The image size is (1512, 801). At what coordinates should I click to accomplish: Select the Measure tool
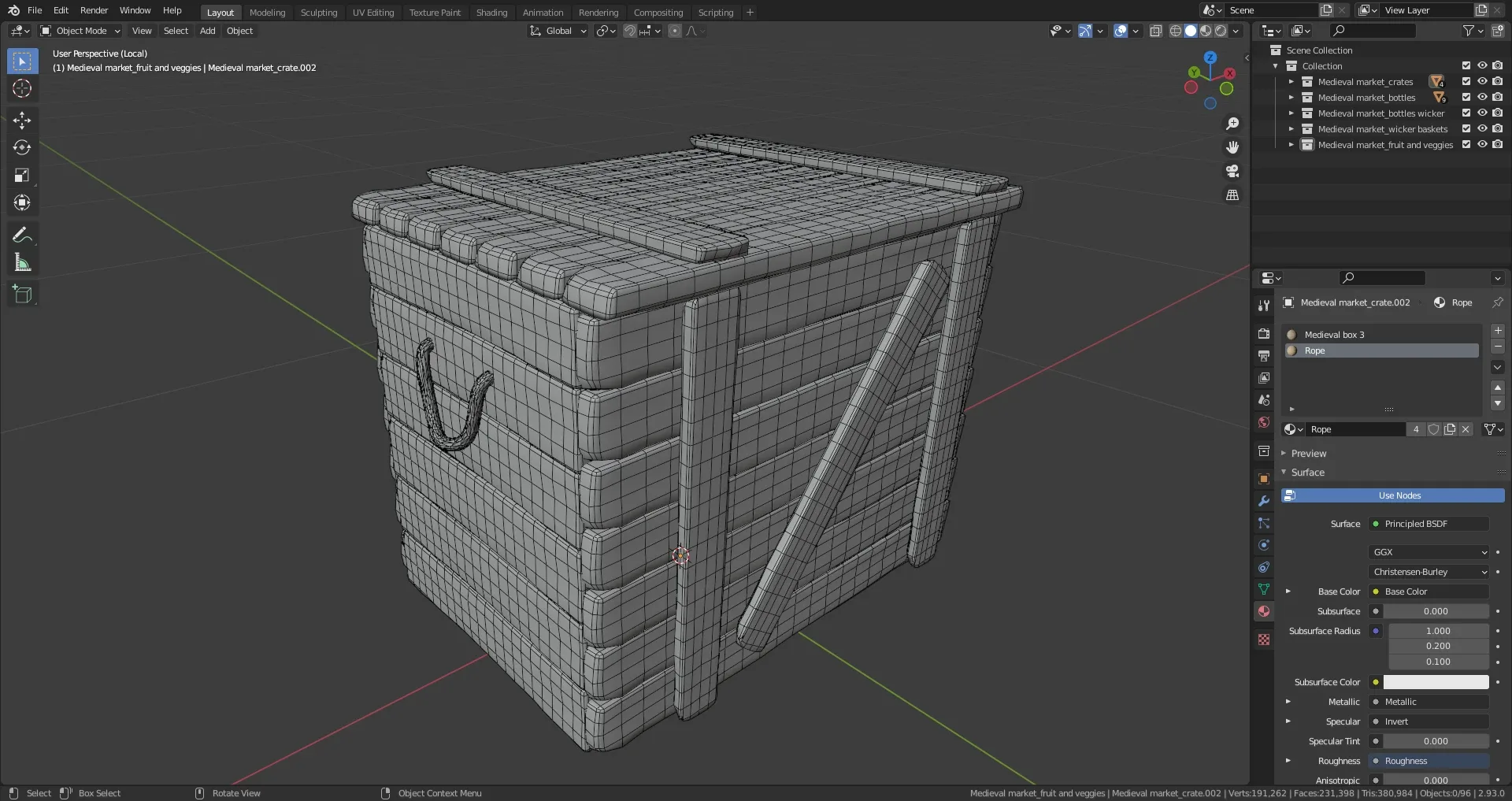pyautogui.click(x=22, y=261)
